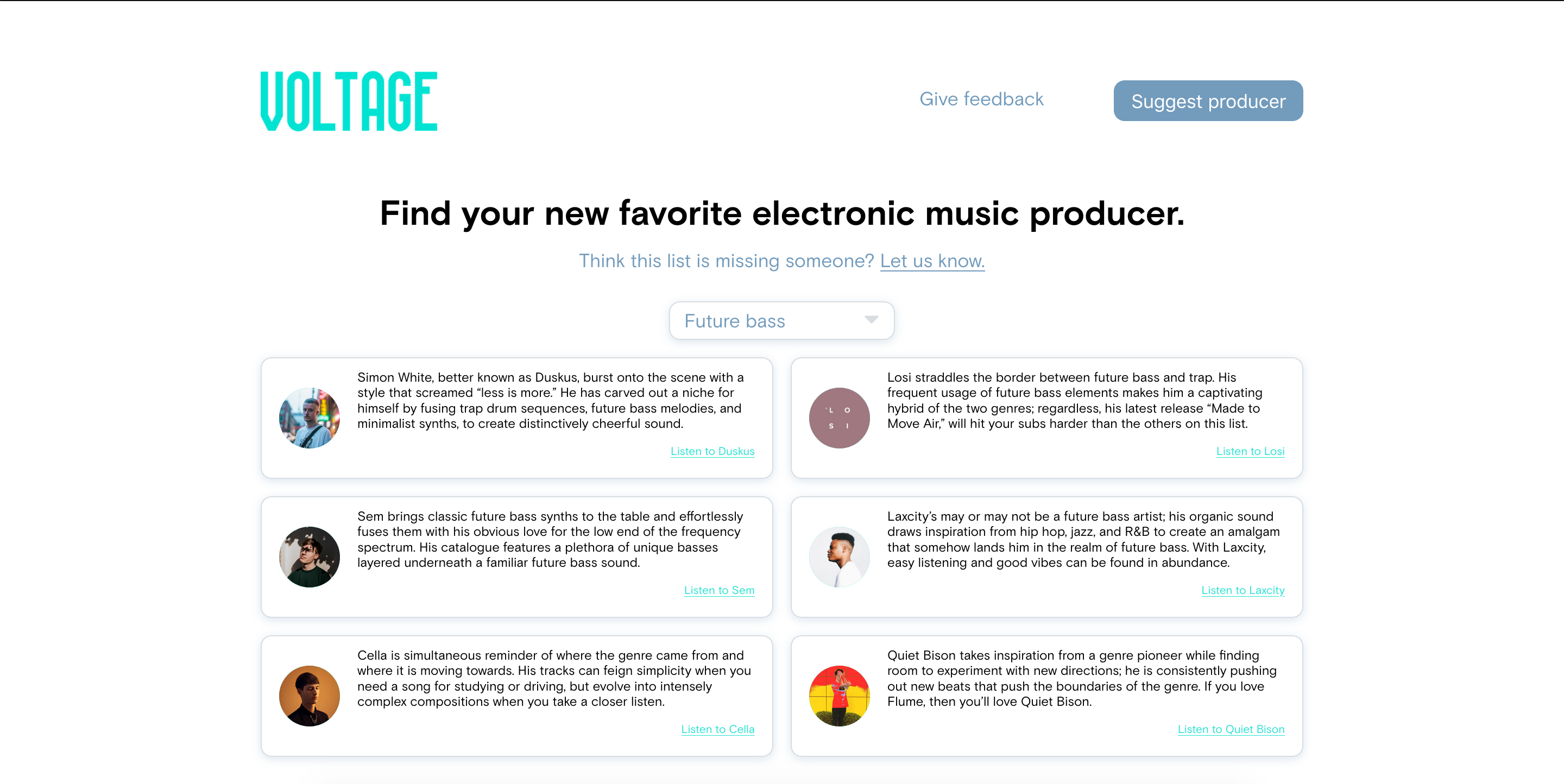Click Listen to Quiet Bison
This screenshot has height=784, width=1564.
pos(1231,729)
